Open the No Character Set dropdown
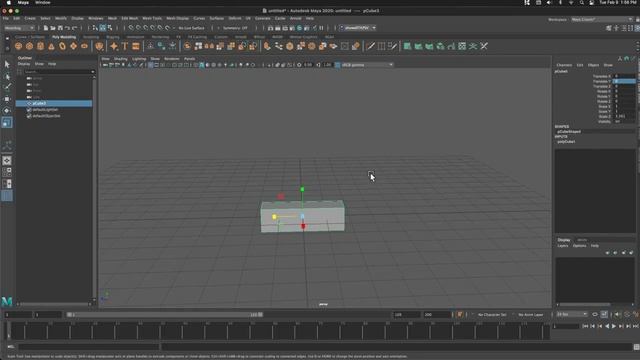Image resolution: width=640 pixels, height=360 pixels. pos(492,315)
